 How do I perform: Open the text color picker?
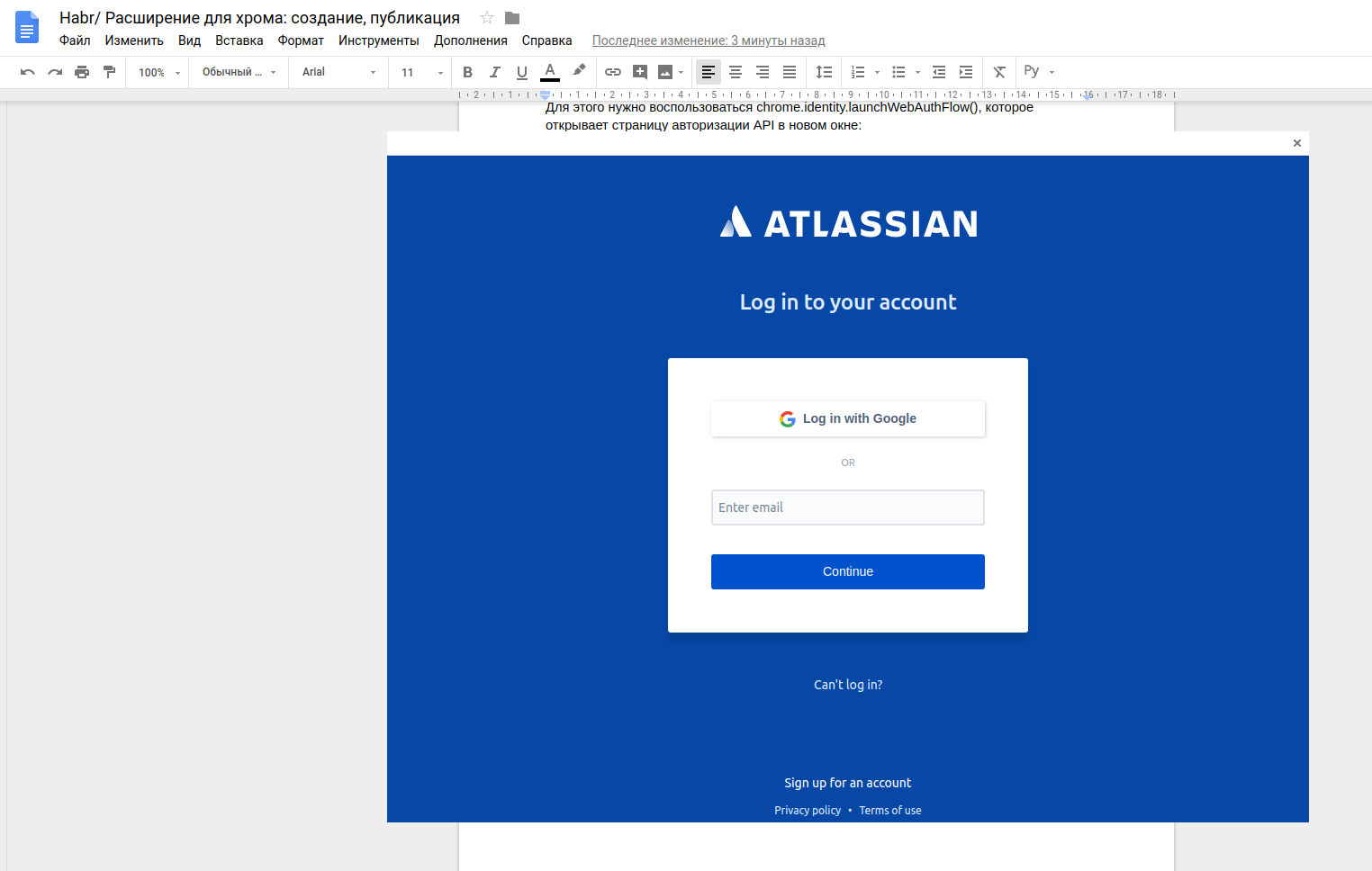(x=550, y=72)
